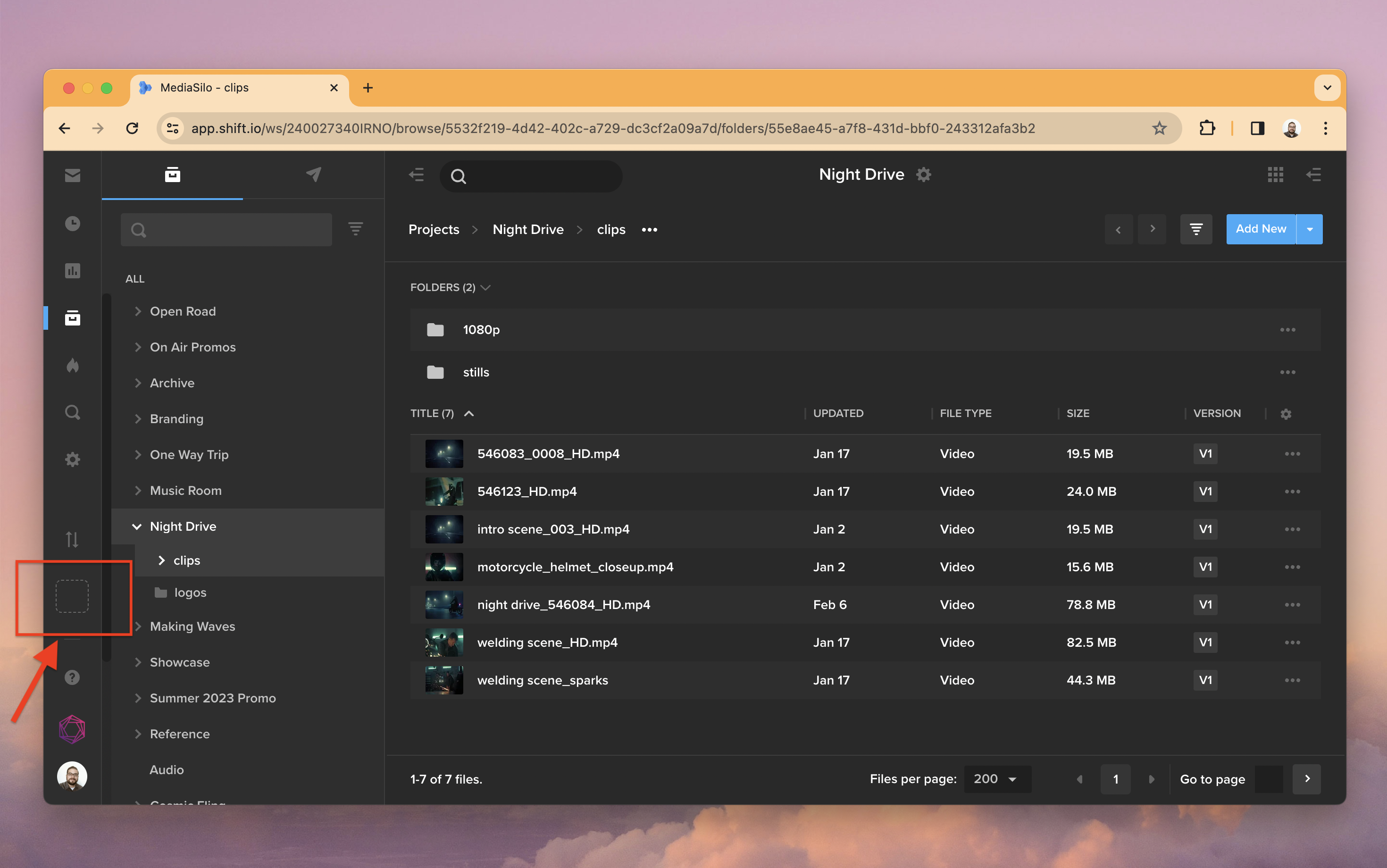Switch to the paper plane send tab
This screenshot has width=1387, height=868.
point(313,175)
